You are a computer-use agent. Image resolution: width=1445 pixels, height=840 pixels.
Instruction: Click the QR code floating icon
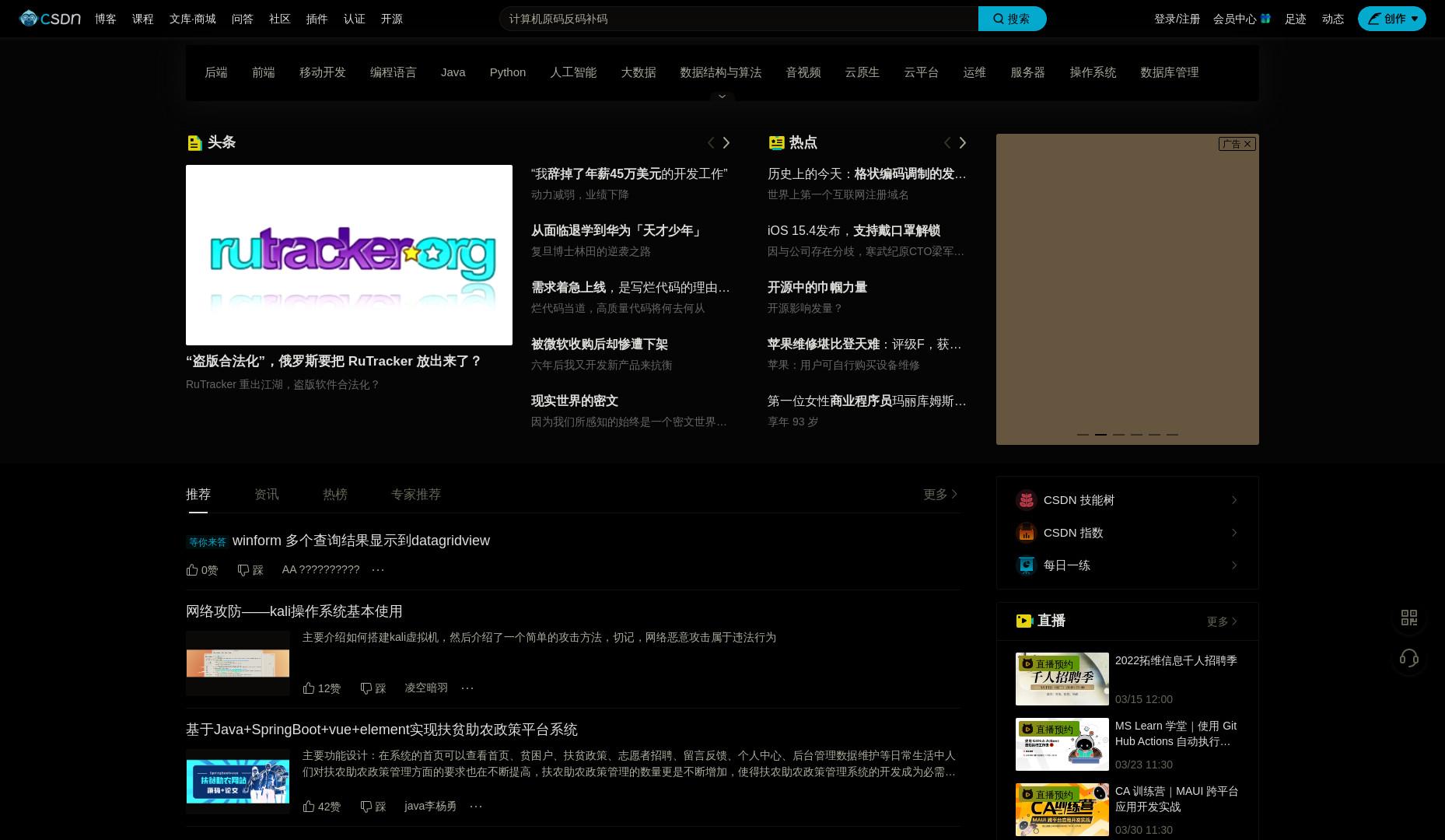tap(1409, 618)
